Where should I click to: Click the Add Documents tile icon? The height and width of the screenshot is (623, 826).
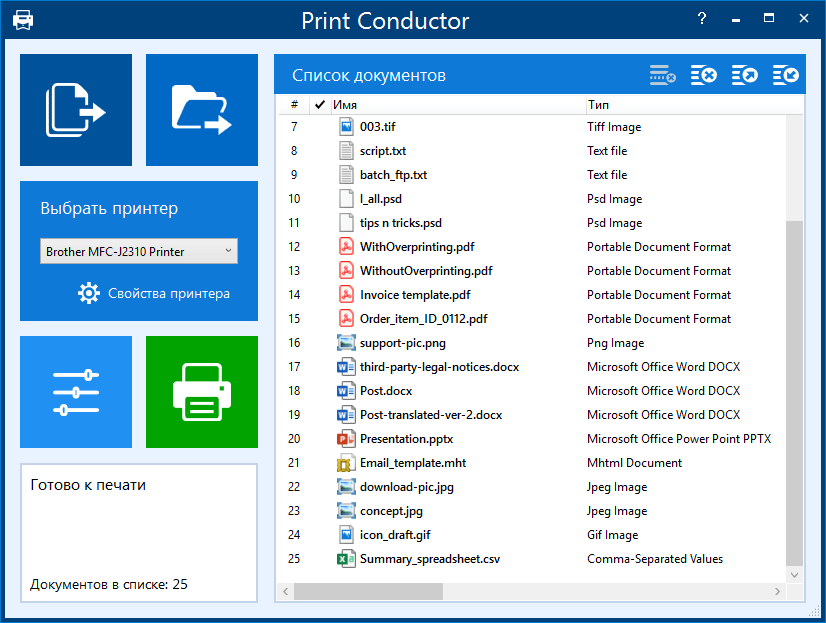coord(76,110)
